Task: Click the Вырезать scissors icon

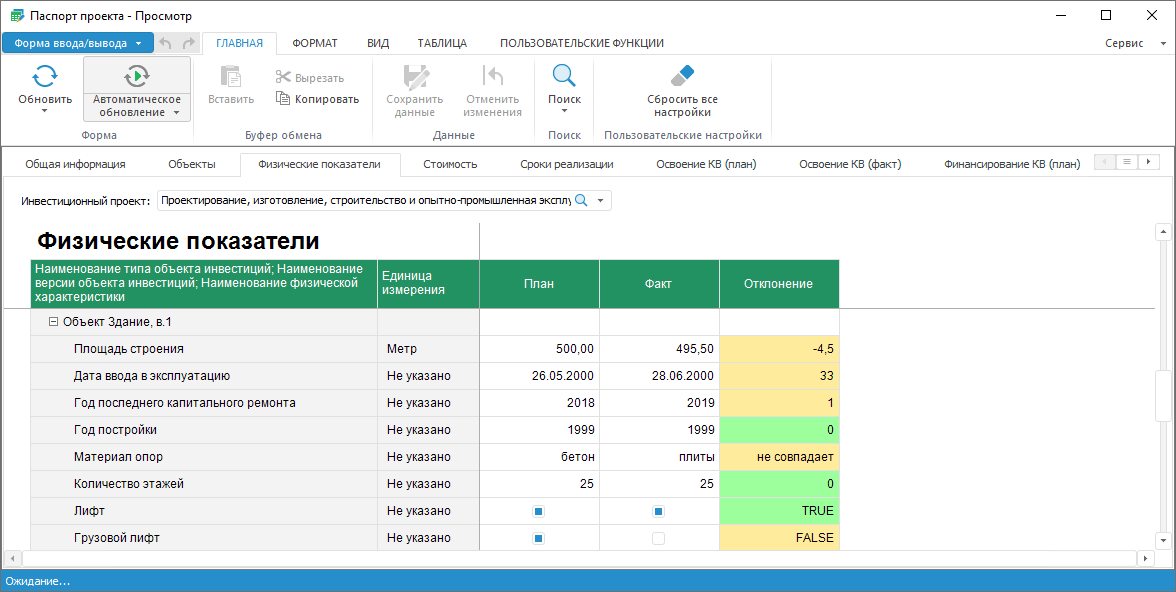Action: pyautogui.click(x=283, y=78)
